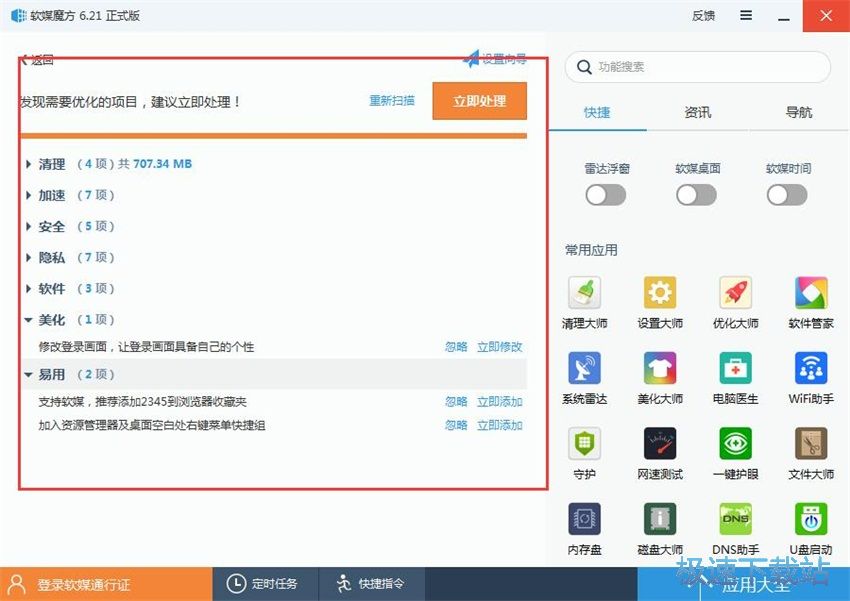Open 美化大师 shirt icon
This screenshot has height=601, width=850.
(660, 368)
